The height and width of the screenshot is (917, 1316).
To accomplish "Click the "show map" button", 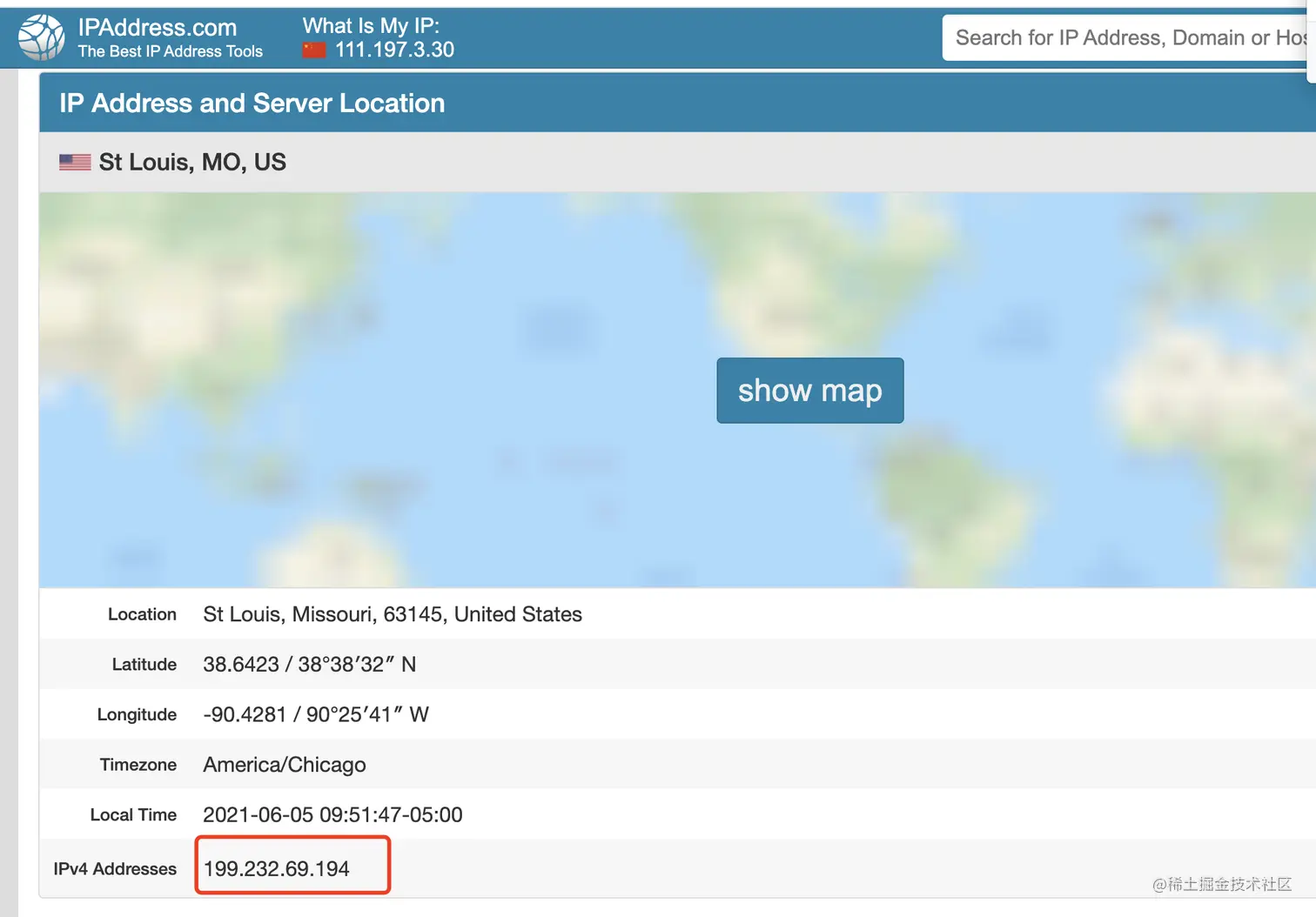I will tap(809, 391).
